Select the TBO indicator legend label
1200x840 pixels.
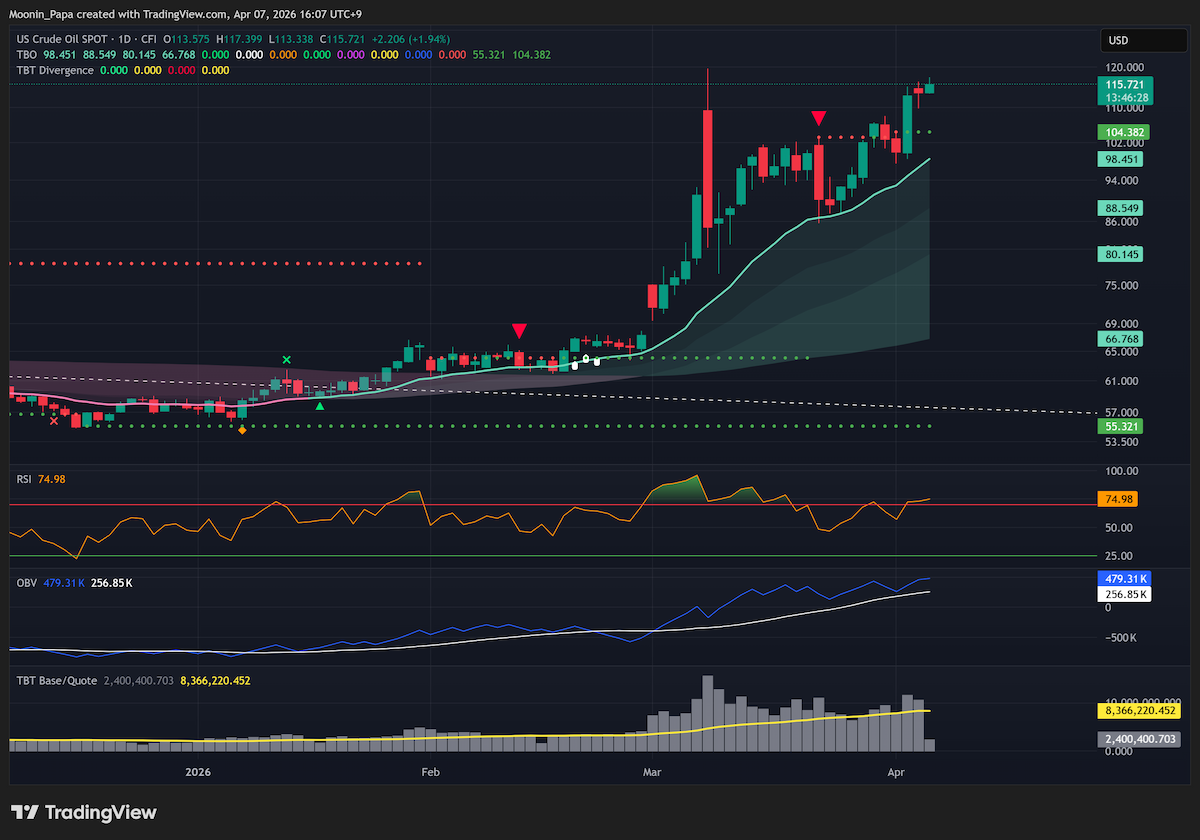28,54
